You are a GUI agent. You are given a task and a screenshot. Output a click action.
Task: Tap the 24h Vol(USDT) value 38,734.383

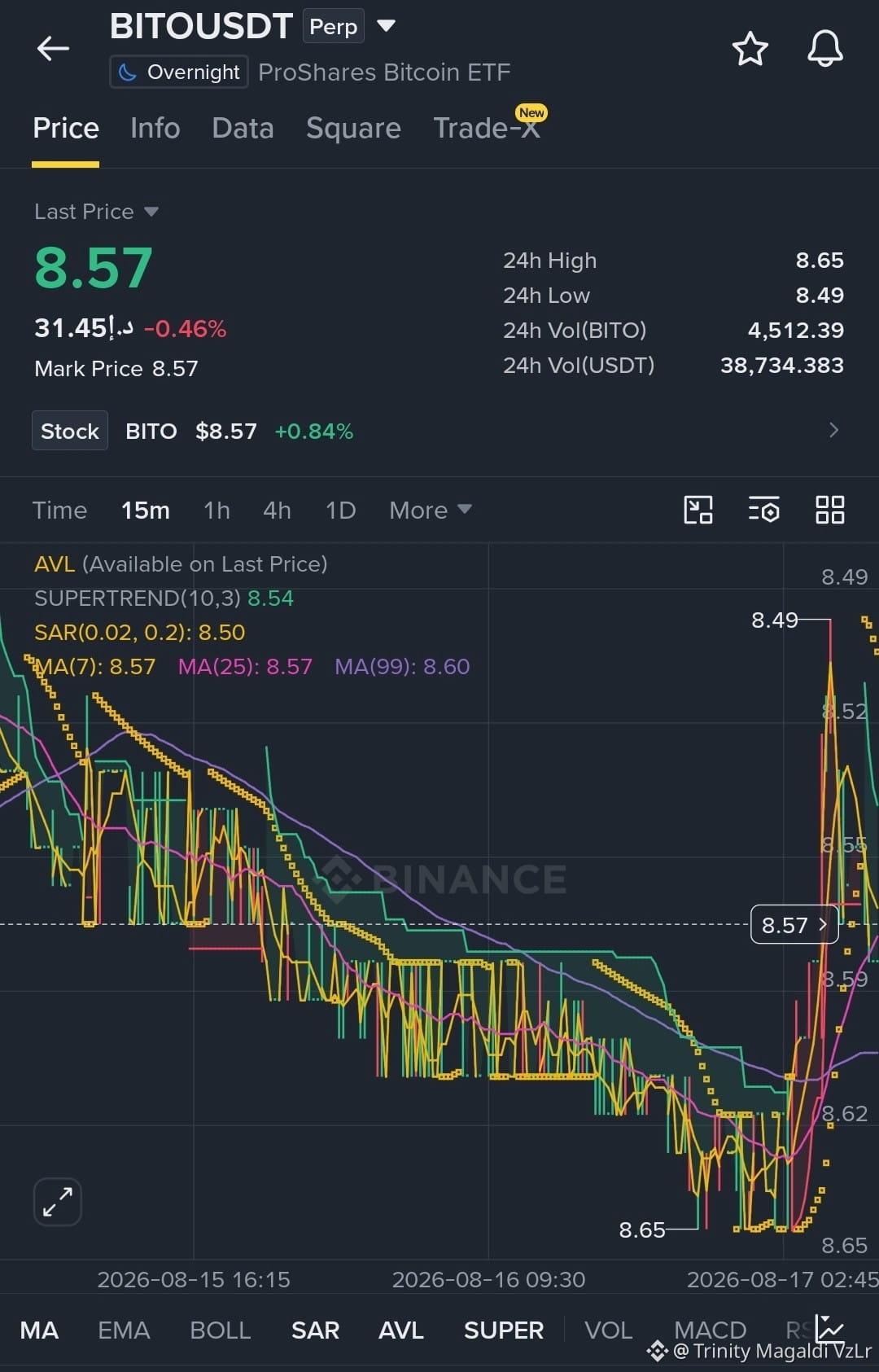[782, 366]
